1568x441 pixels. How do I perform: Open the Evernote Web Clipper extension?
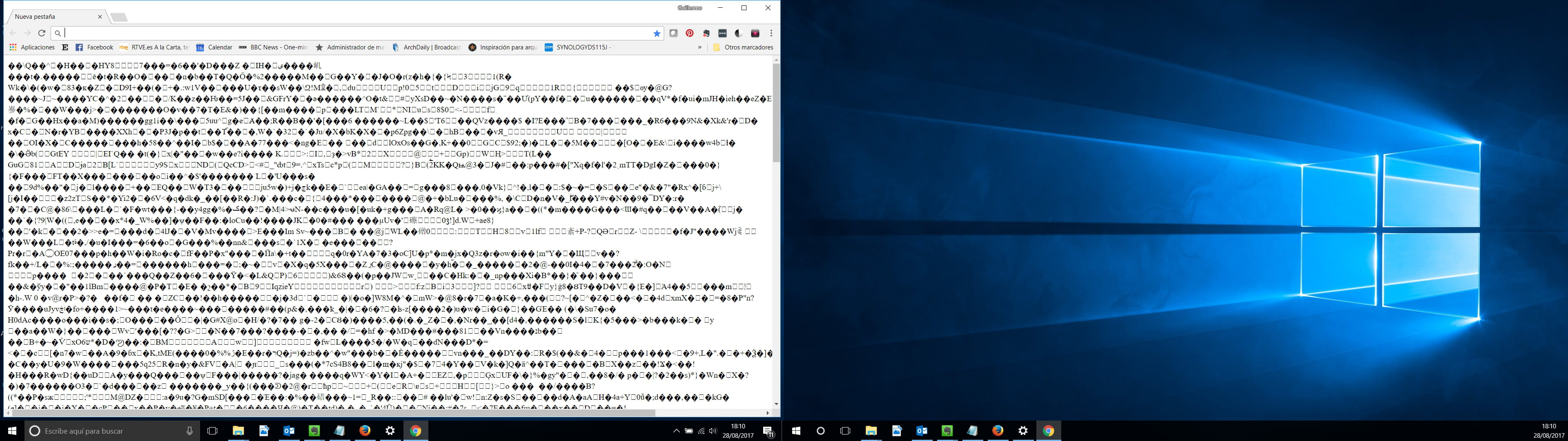pyautogui.click(x=706, y=33)
